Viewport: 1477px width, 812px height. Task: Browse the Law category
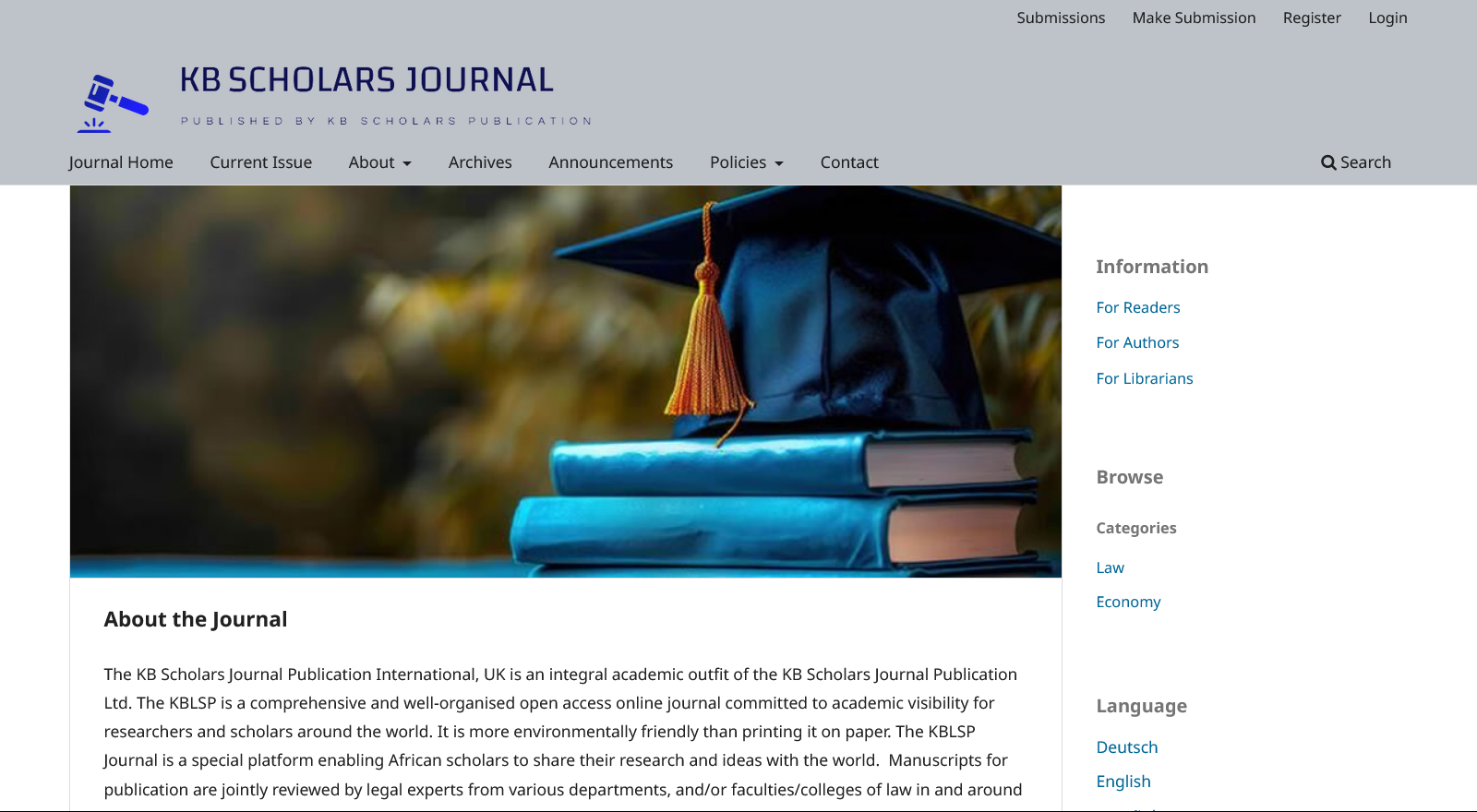click(1110, 567)
